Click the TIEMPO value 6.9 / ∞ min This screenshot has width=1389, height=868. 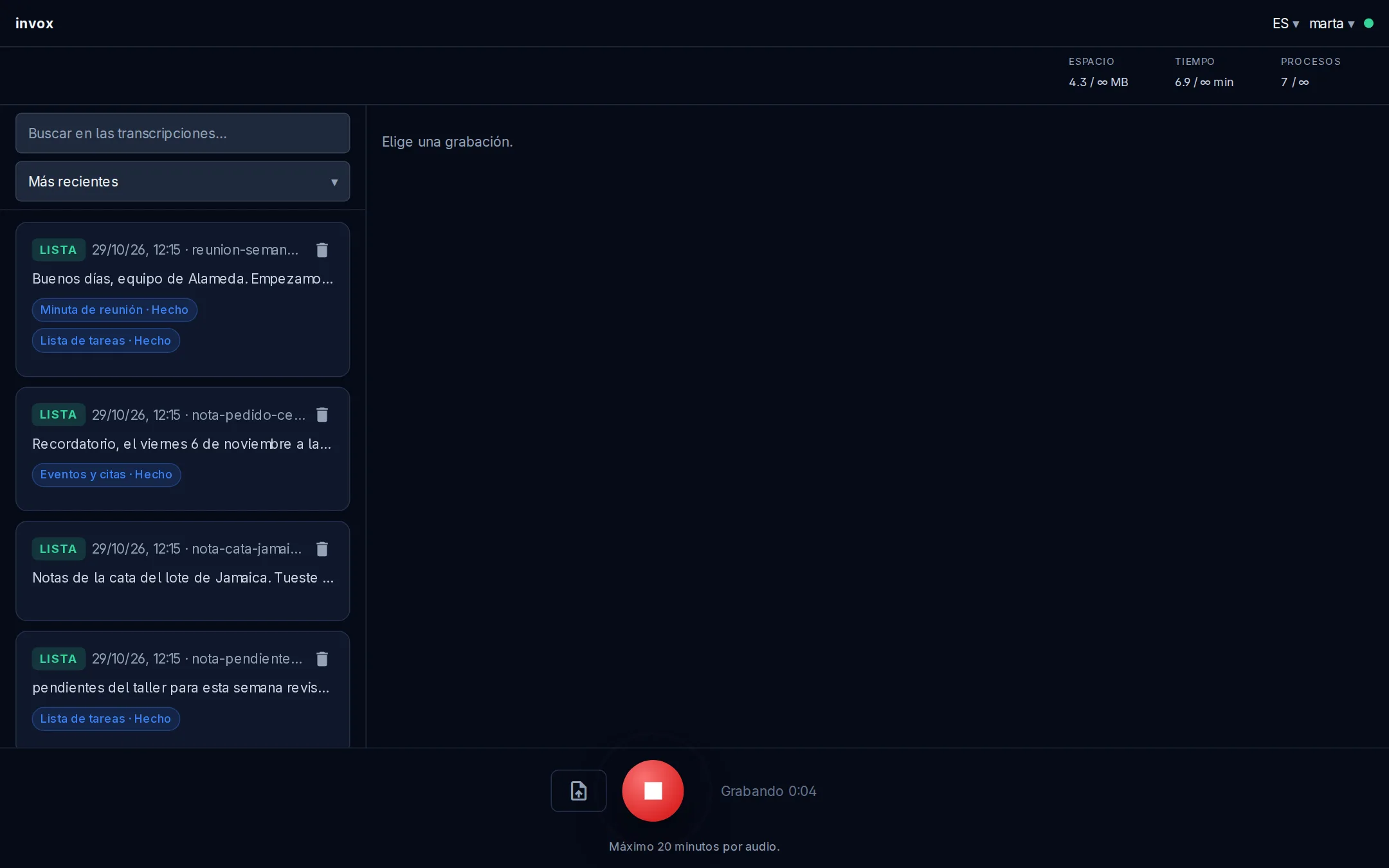[1204, 82]
